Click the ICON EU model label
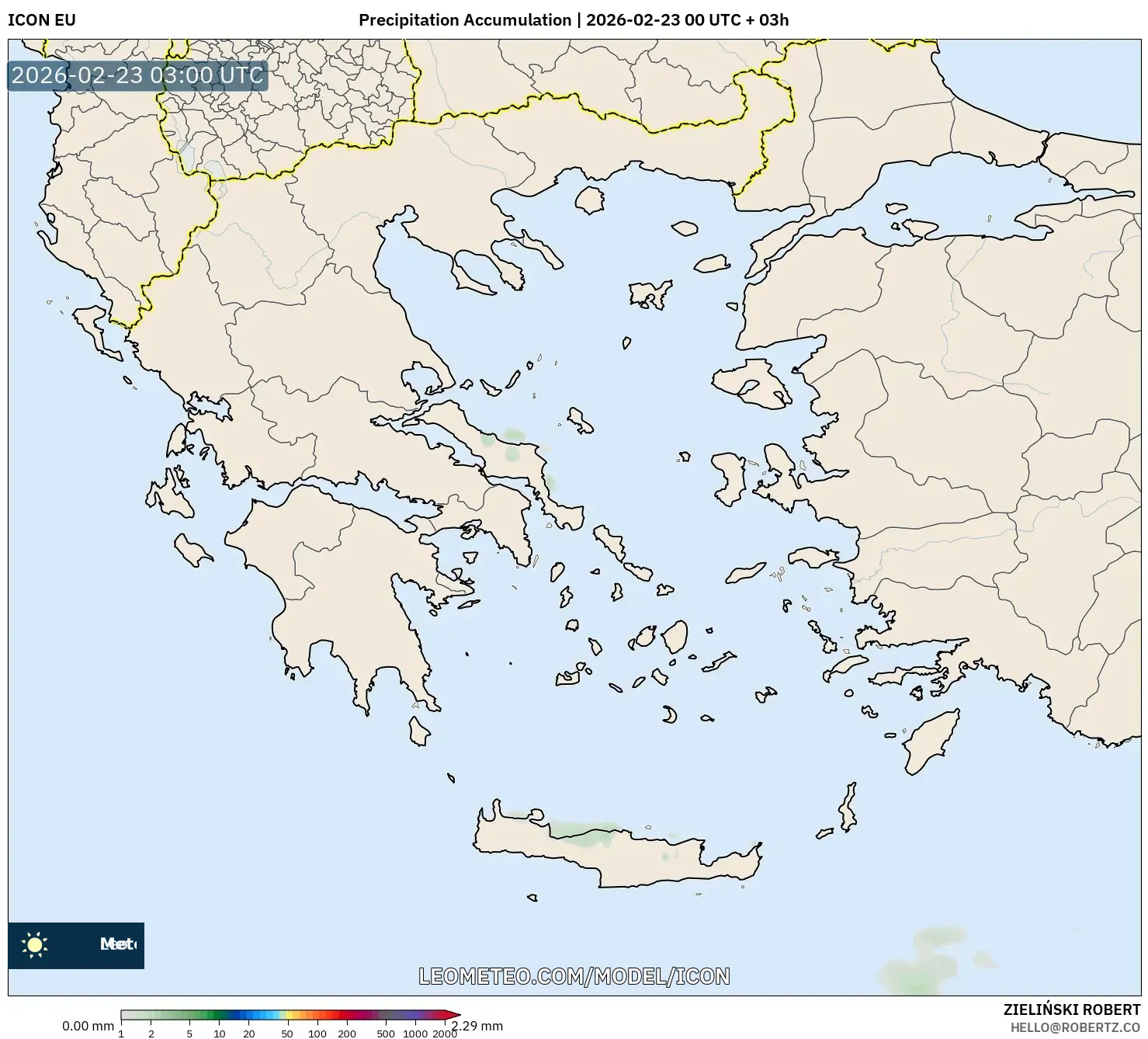The height and width of the screenshot is (1039, 1148). point(42,20)
